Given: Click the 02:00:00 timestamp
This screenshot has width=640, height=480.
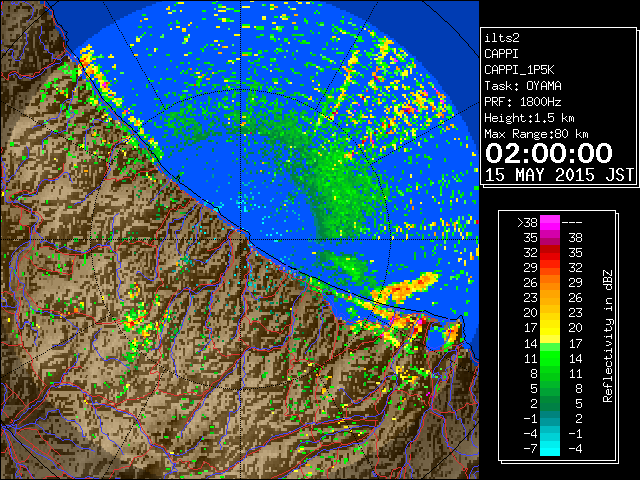Looking at the screenshot, I should 549,153.
